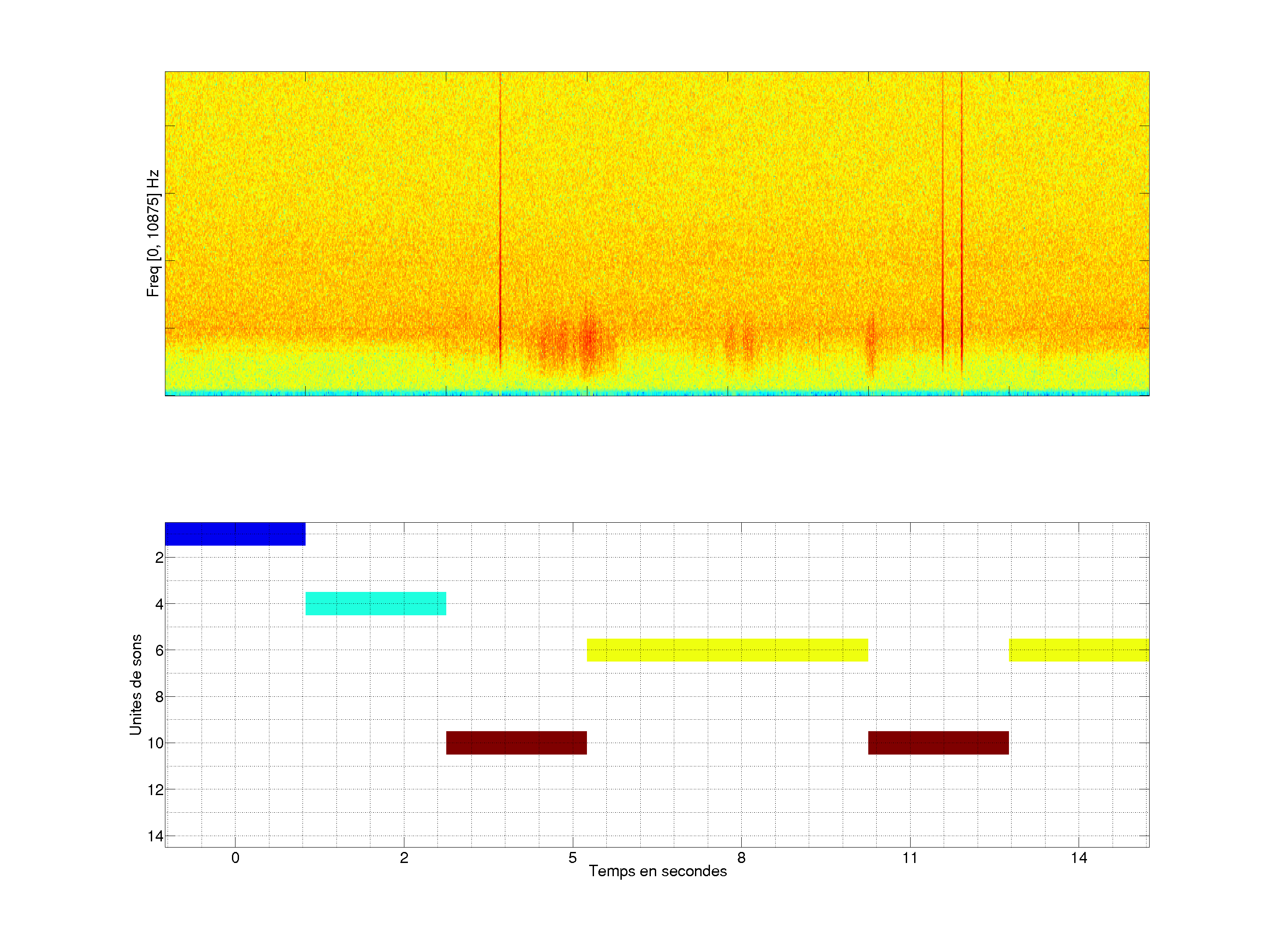The image size is (1270, 952).
Task: Click the 'Temps en secondes' axis label
Action: point(657,871)
